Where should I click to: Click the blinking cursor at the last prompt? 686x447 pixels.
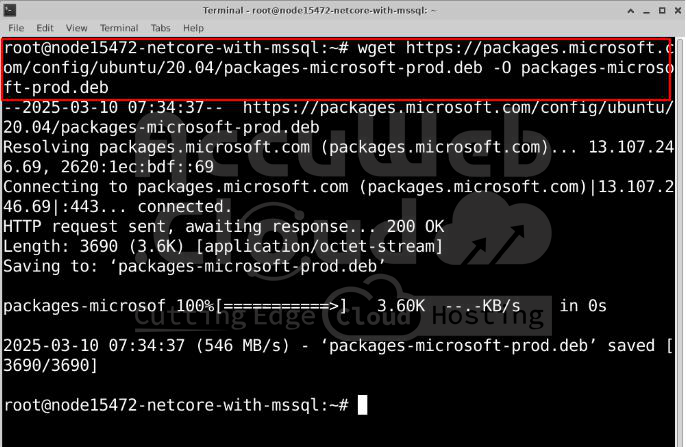coord(362,405)
